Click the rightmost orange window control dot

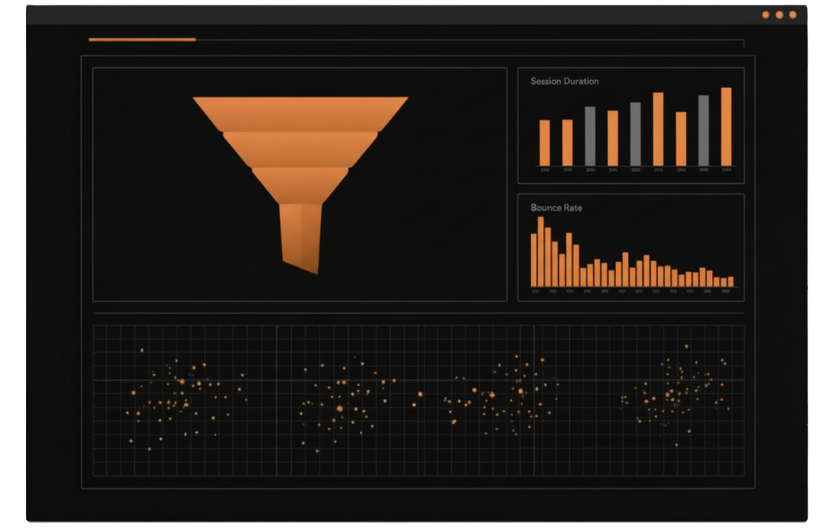[793, 15]
